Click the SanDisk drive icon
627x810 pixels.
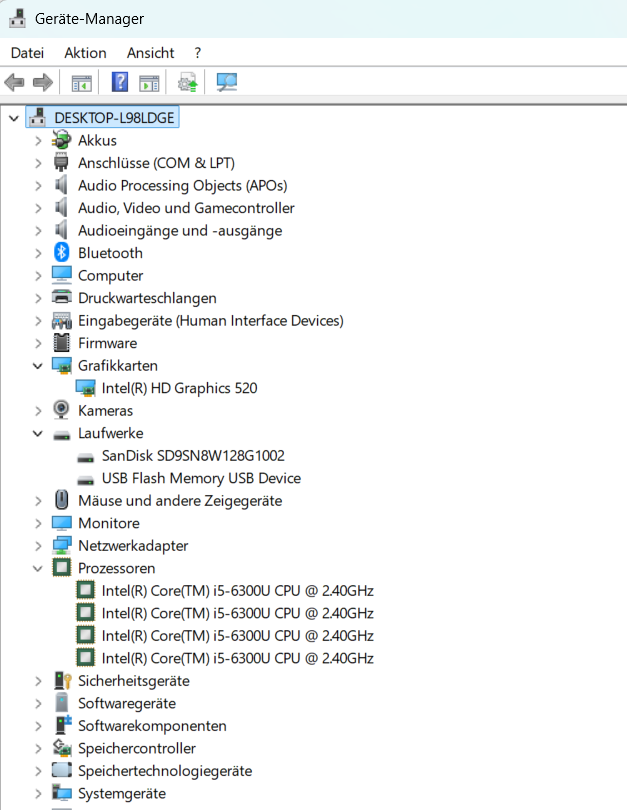point(85,457)
